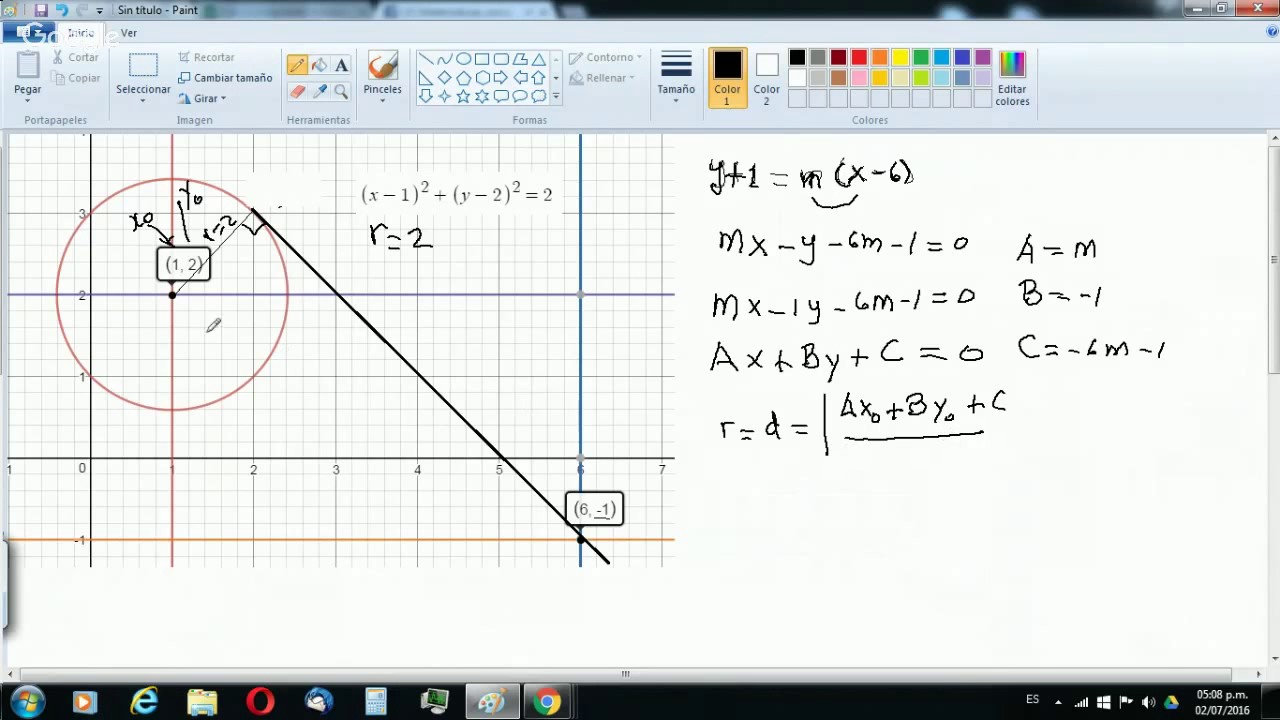The height and width of the screenshot is (720, 1280).
Task: Pick the red color swatch
Action: click(859, 57)
